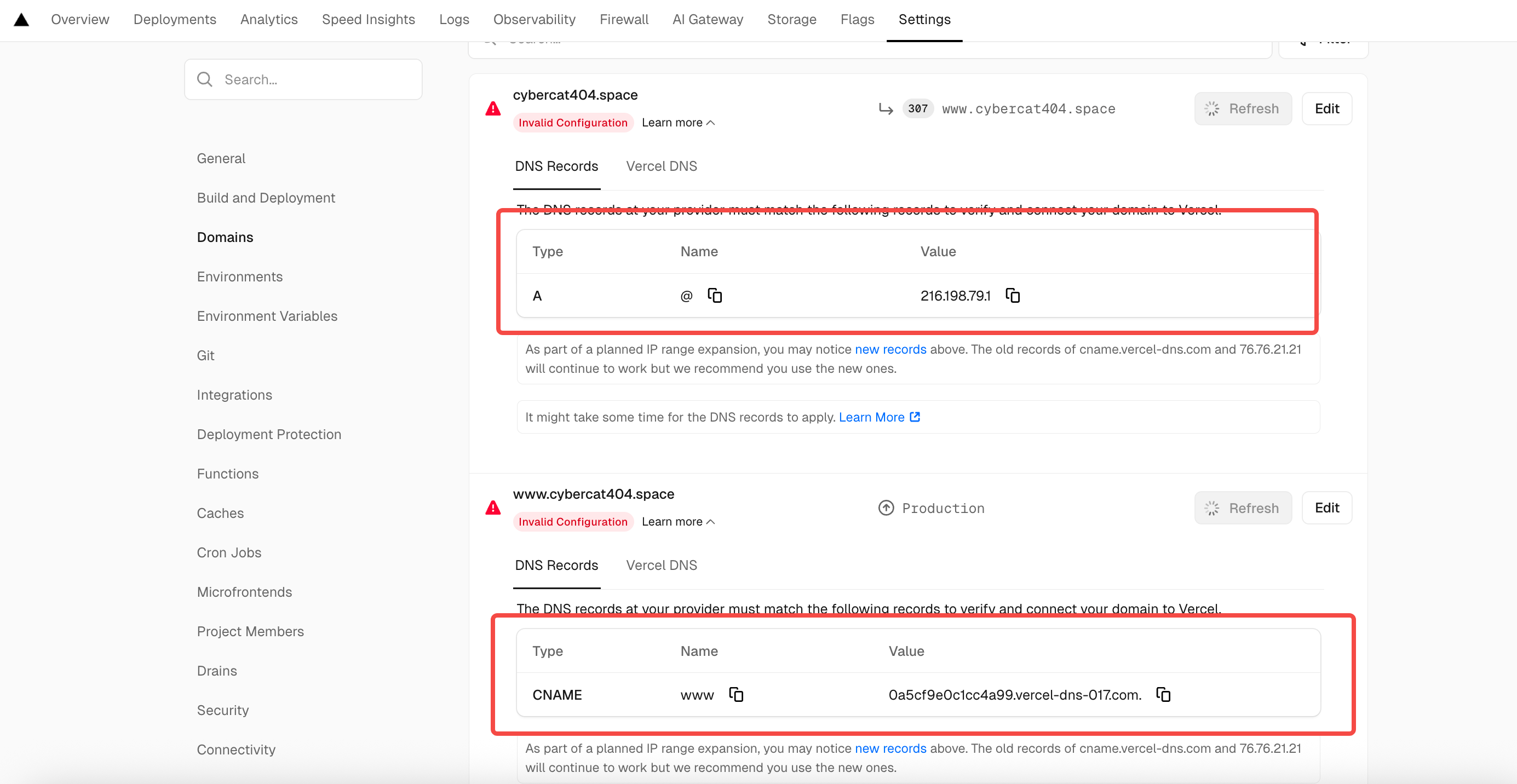Click the 216.198.79.1 value text
Viewport: 1517px width, 784px height.
[955, 296]
